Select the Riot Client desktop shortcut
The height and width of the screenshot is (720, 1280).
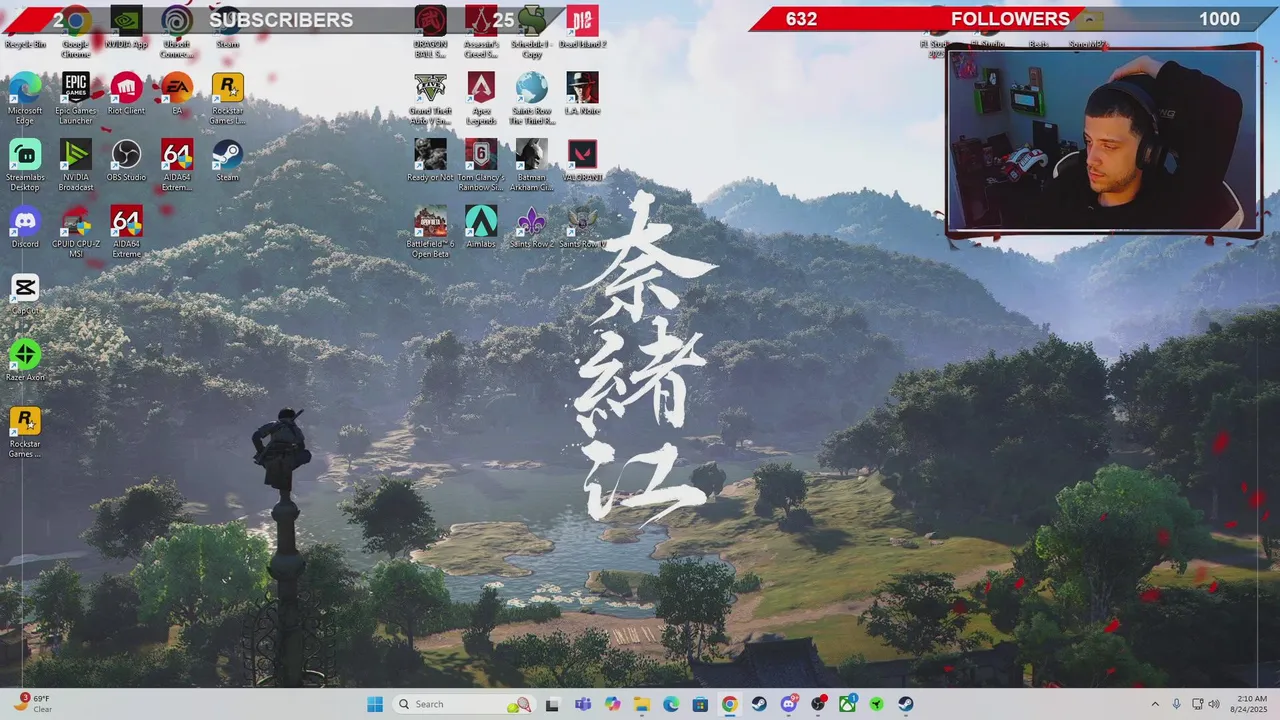(x=126, y=94)
